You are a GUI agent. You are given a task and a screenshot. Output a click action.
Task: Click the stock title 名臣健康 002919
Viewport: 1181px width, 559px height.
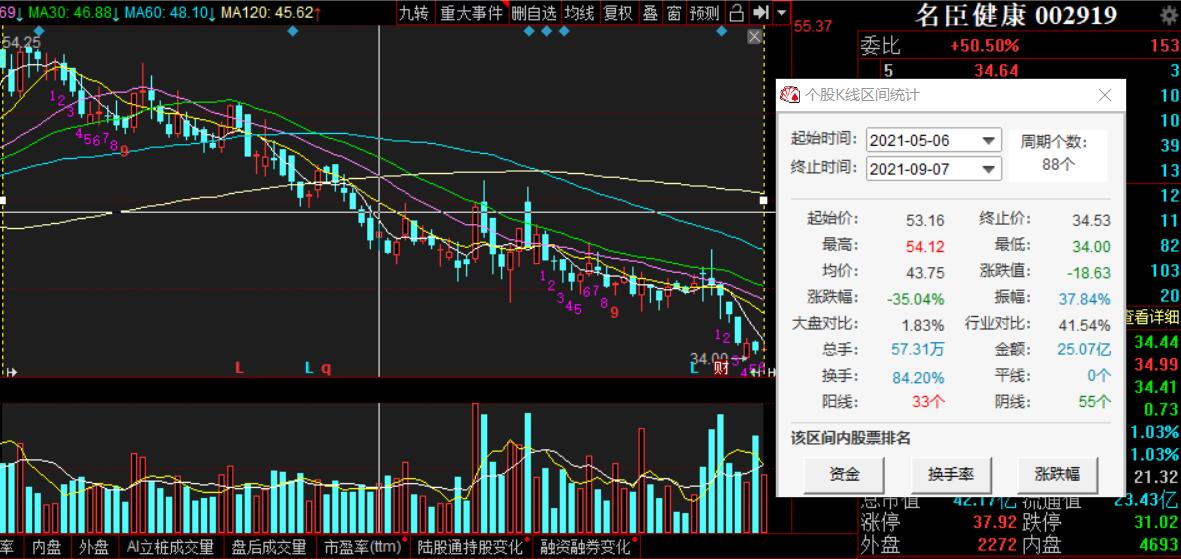(1015, 14)
